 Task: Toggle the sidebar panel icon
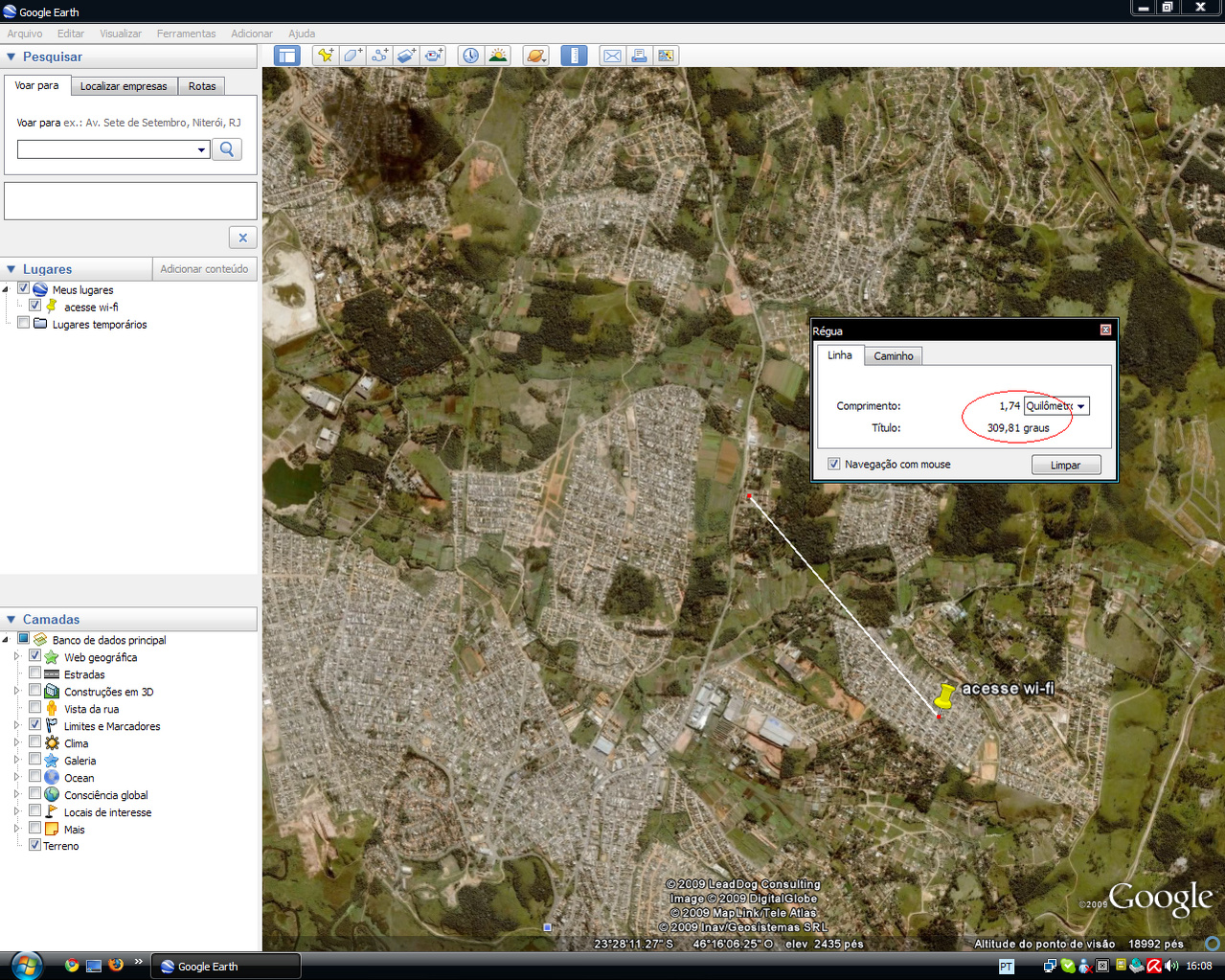pyautogui.click(x=287, y=56)
